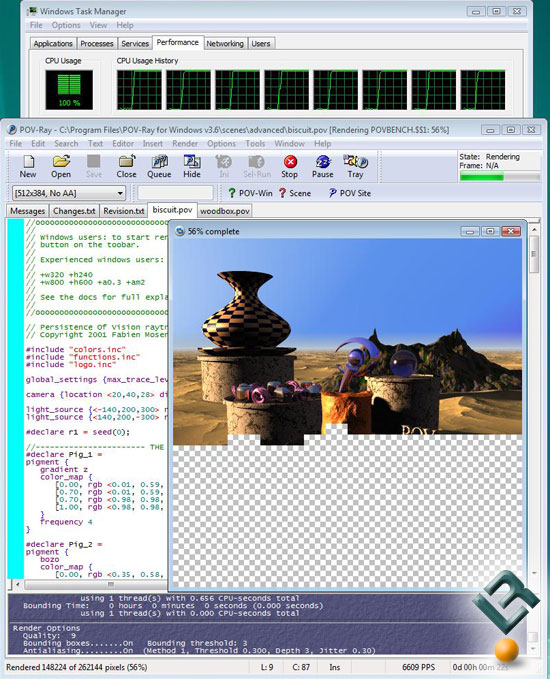Viewport: 550px width, 679px height.
Task: Open the Search menu in POV-Ray
Action: pos(66,143)
